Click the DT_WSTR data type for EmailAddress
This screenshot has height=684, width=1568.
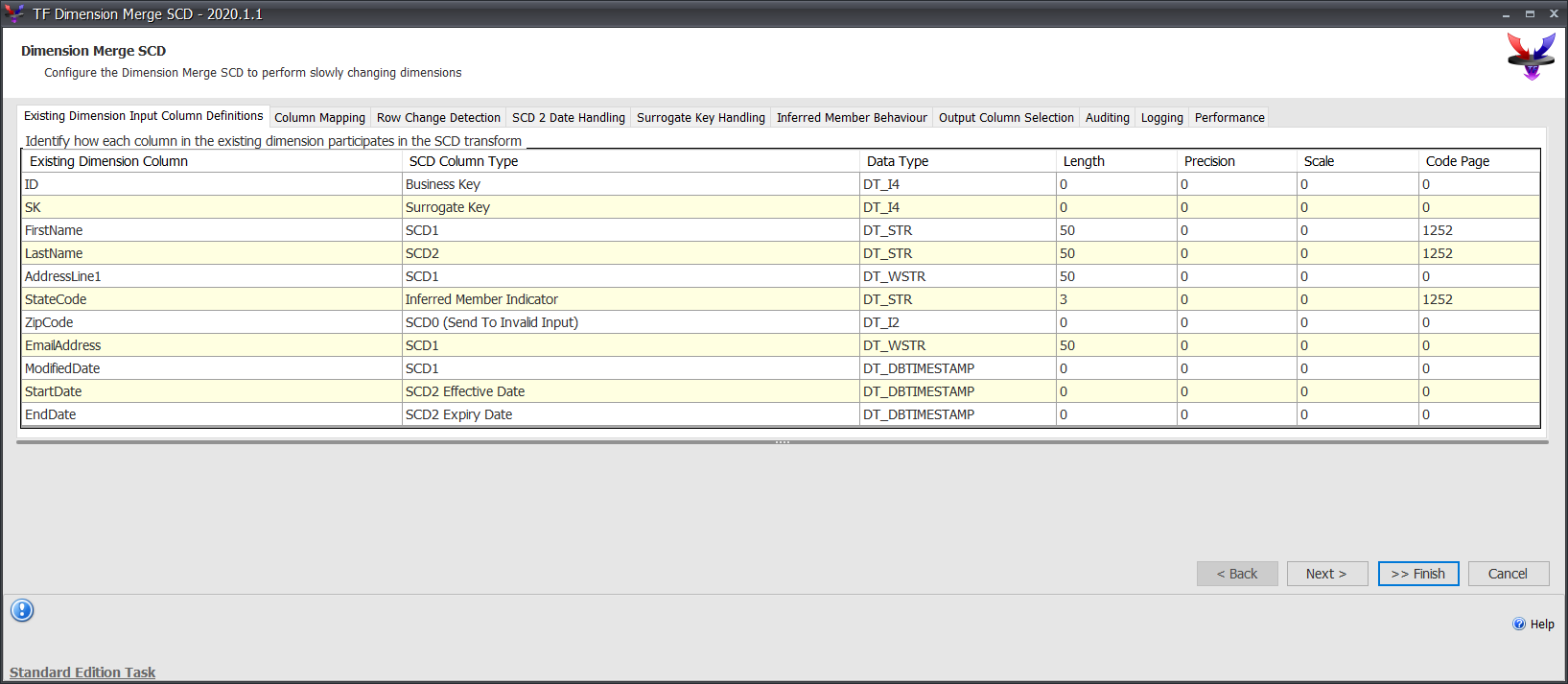pyautogui.click(x=958, y=345)
